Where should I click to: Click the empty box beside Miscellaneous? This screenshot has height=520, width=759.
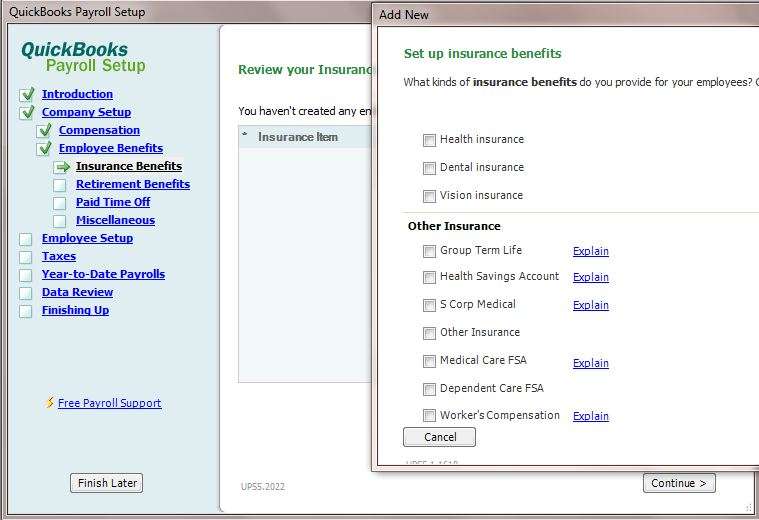[x=60, y=221]
